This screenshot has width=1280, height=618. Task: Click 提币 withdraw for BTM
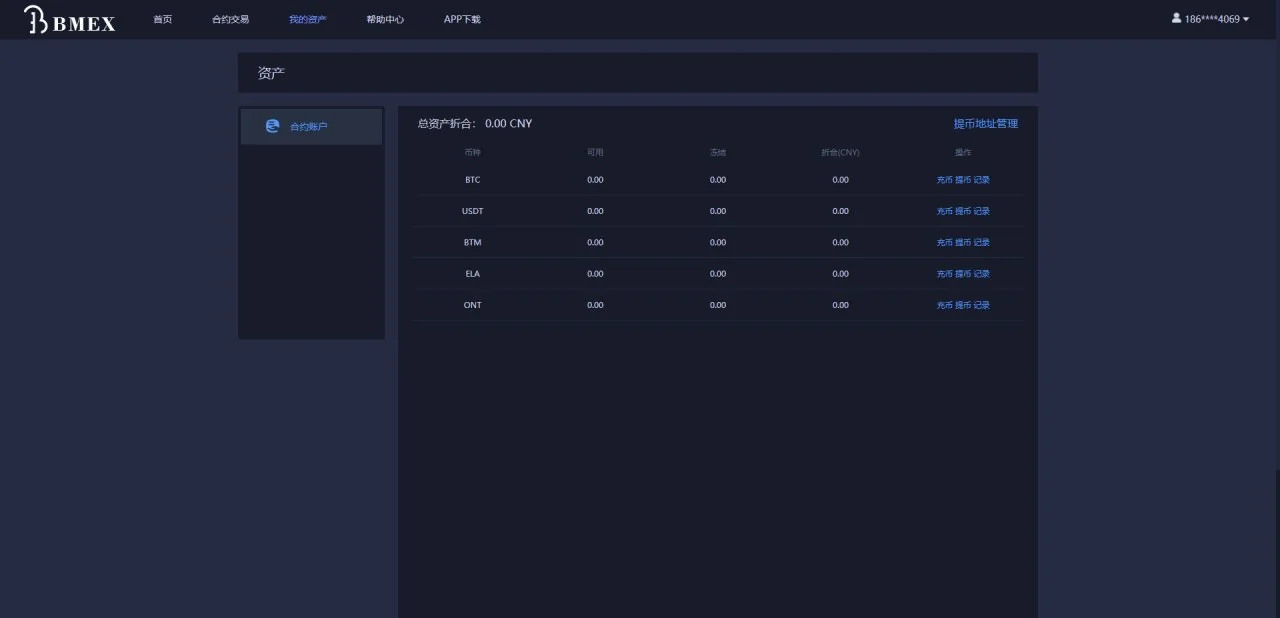click(x=963, y=242)
